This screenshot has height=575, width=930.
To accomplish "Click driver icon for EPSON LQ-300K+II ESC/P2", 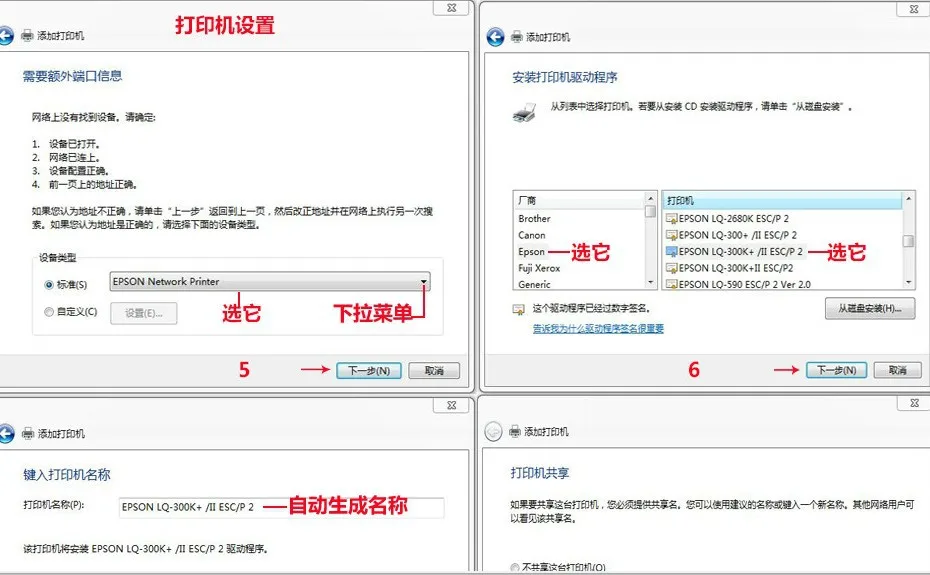I will tap(671, 269).
